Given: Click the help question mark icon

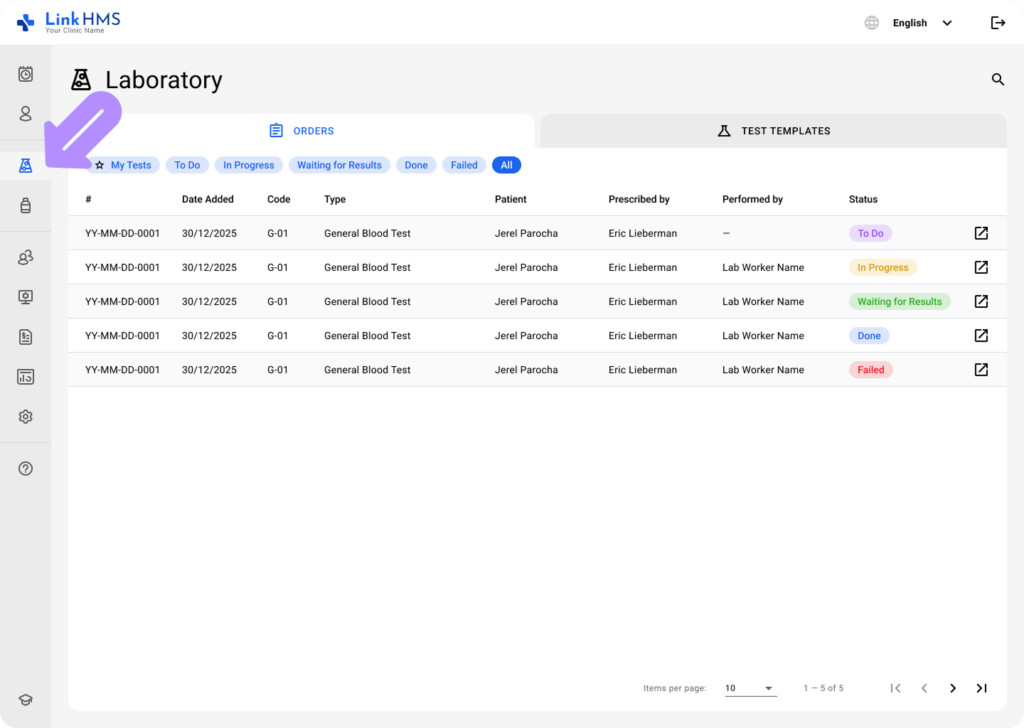Looking at the screenshot, I should click(25, 468).
